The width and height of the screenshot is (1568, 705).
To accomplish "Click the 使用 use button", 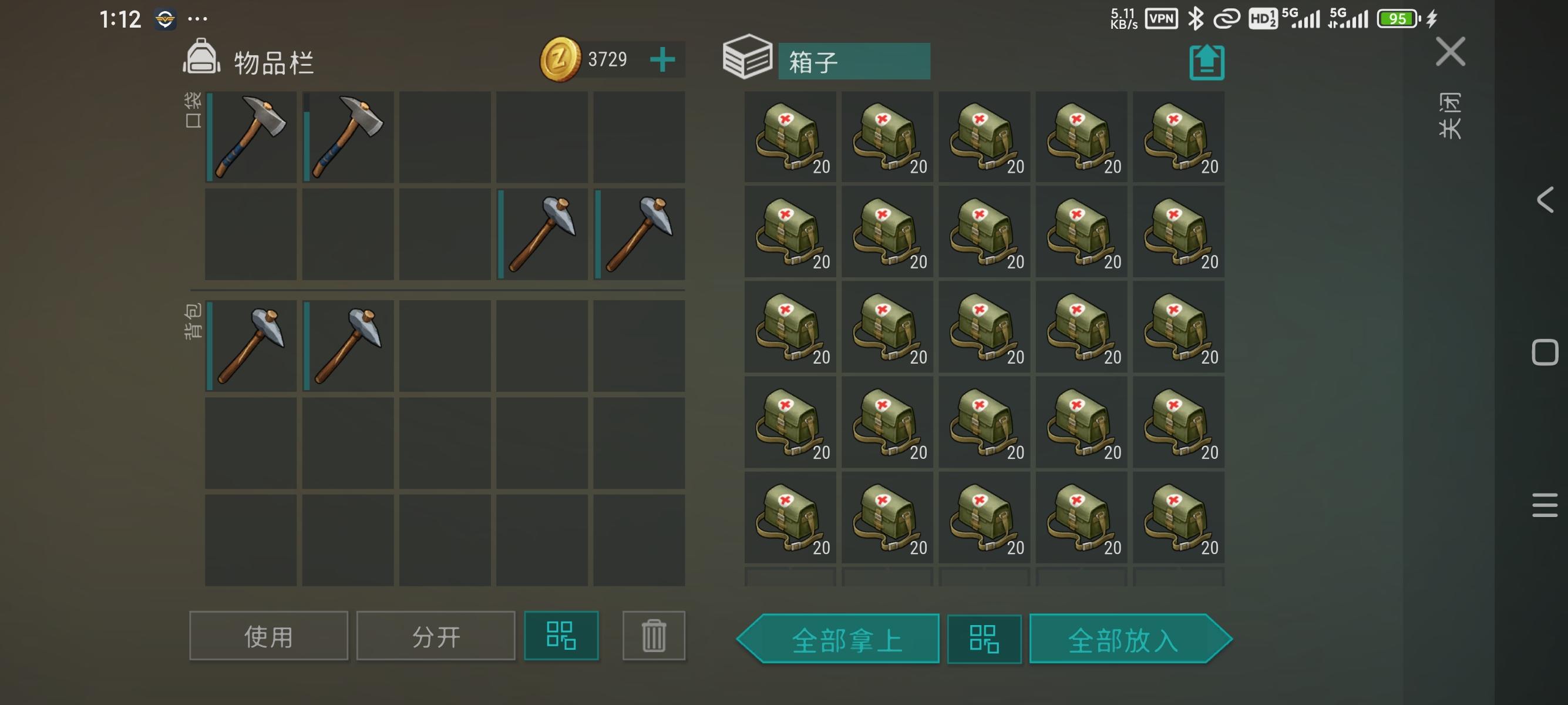I will [268, 636].
